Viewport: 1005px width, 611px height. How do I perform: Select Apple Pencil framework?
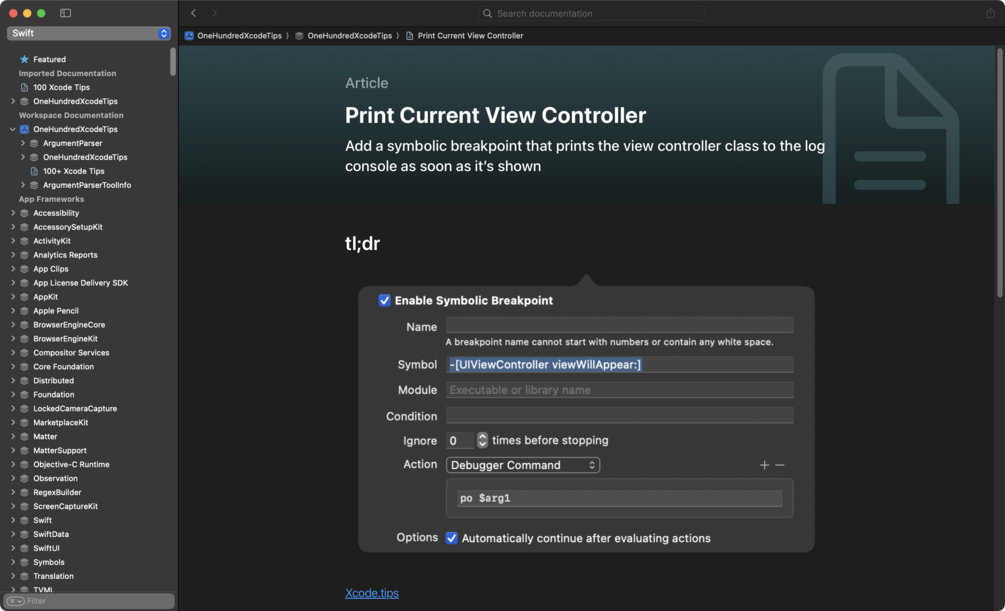pyautogui.click(x=56, y=311)
